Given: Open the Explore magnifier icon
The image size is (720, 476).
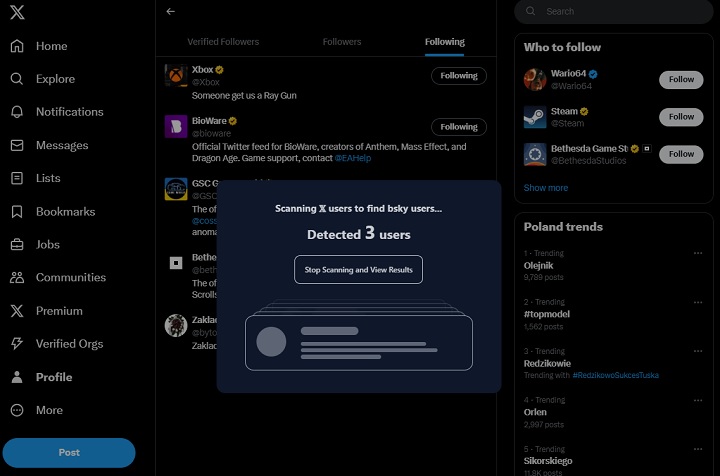Looking at the screenshot, I should click(x=17, y=79).
